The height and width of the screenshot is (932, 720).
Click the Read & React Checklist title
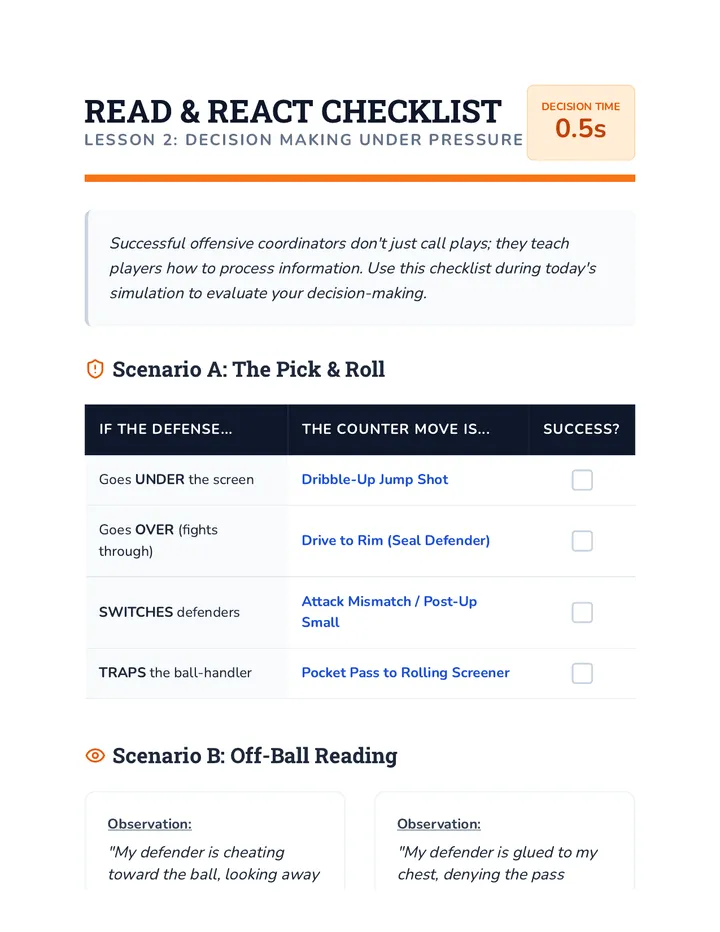point(293,112)
